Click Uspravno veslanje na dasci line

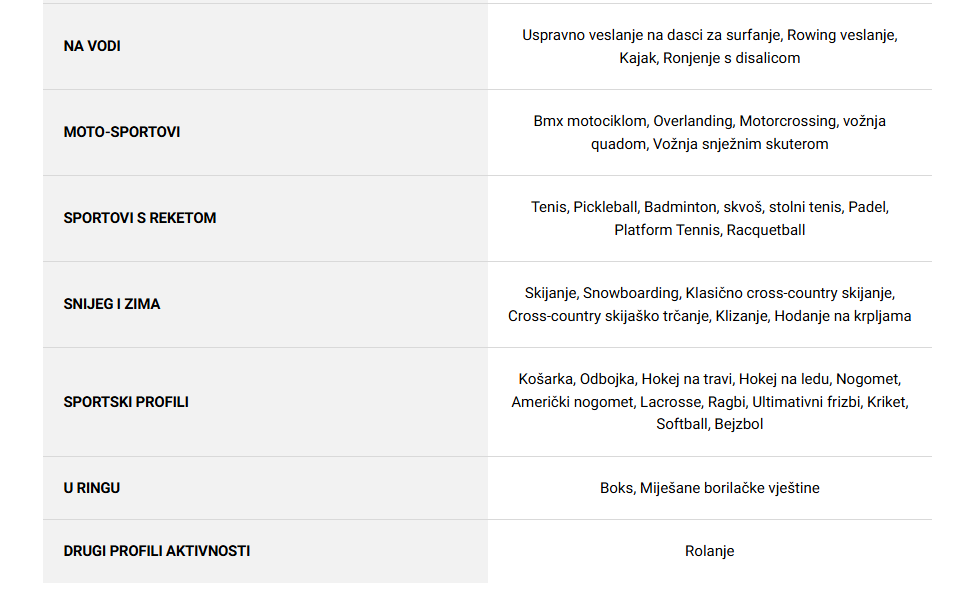pyautogui.click(x=709, y=36)
